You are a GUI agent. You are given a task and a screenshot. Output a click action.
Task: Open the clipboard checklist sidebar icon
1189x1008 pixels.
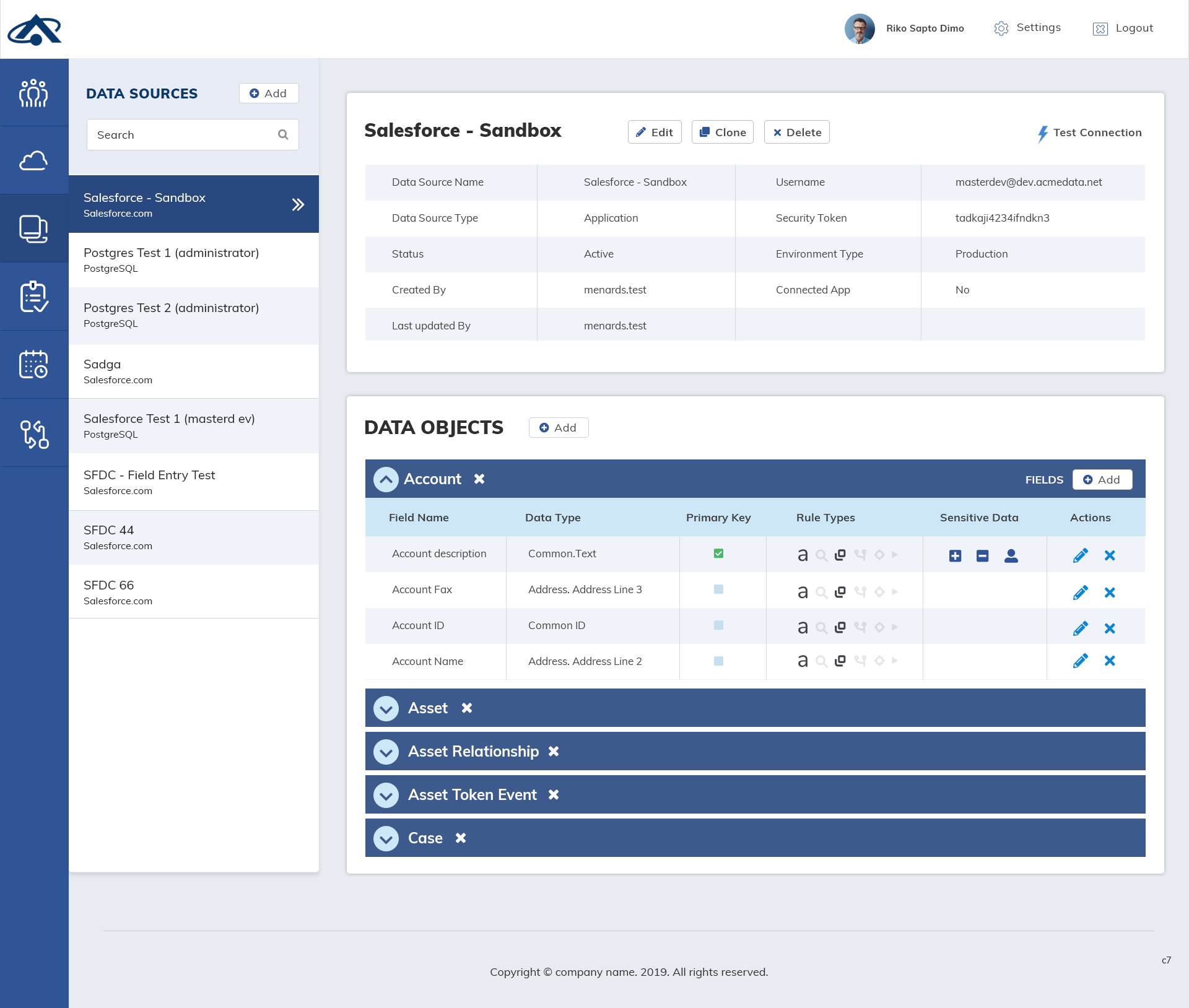click(33, 297)
